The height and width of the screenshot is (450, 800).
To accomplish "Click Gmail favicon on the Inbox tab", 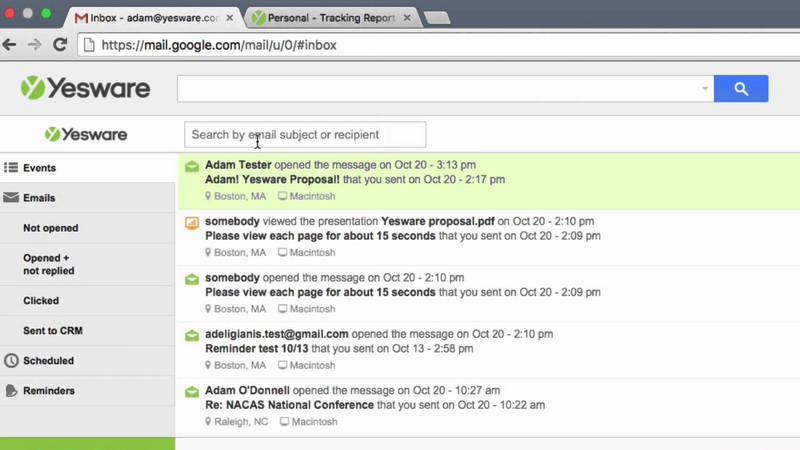I will (x=81, y=18).
